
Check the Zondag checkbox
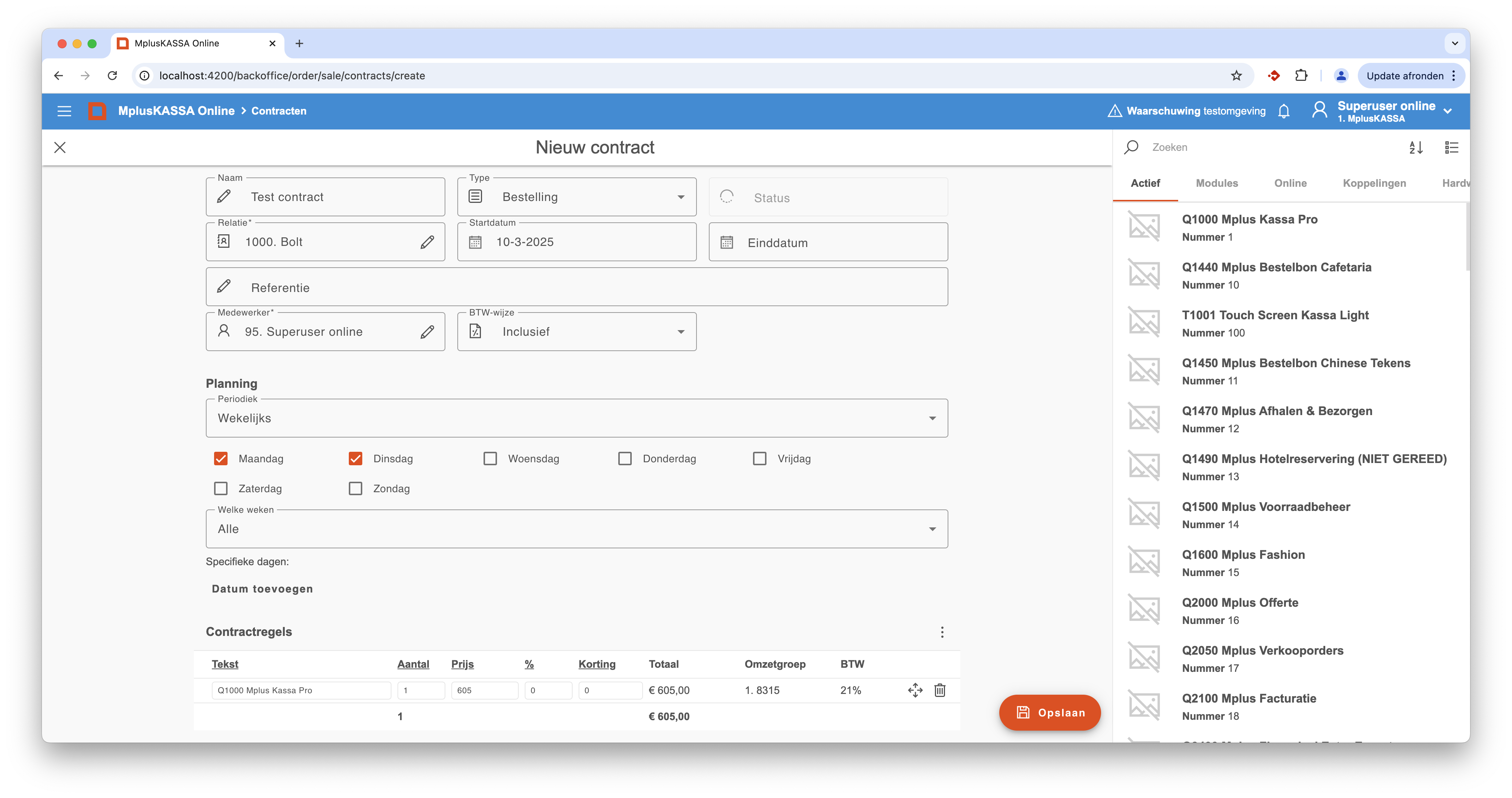355,488
